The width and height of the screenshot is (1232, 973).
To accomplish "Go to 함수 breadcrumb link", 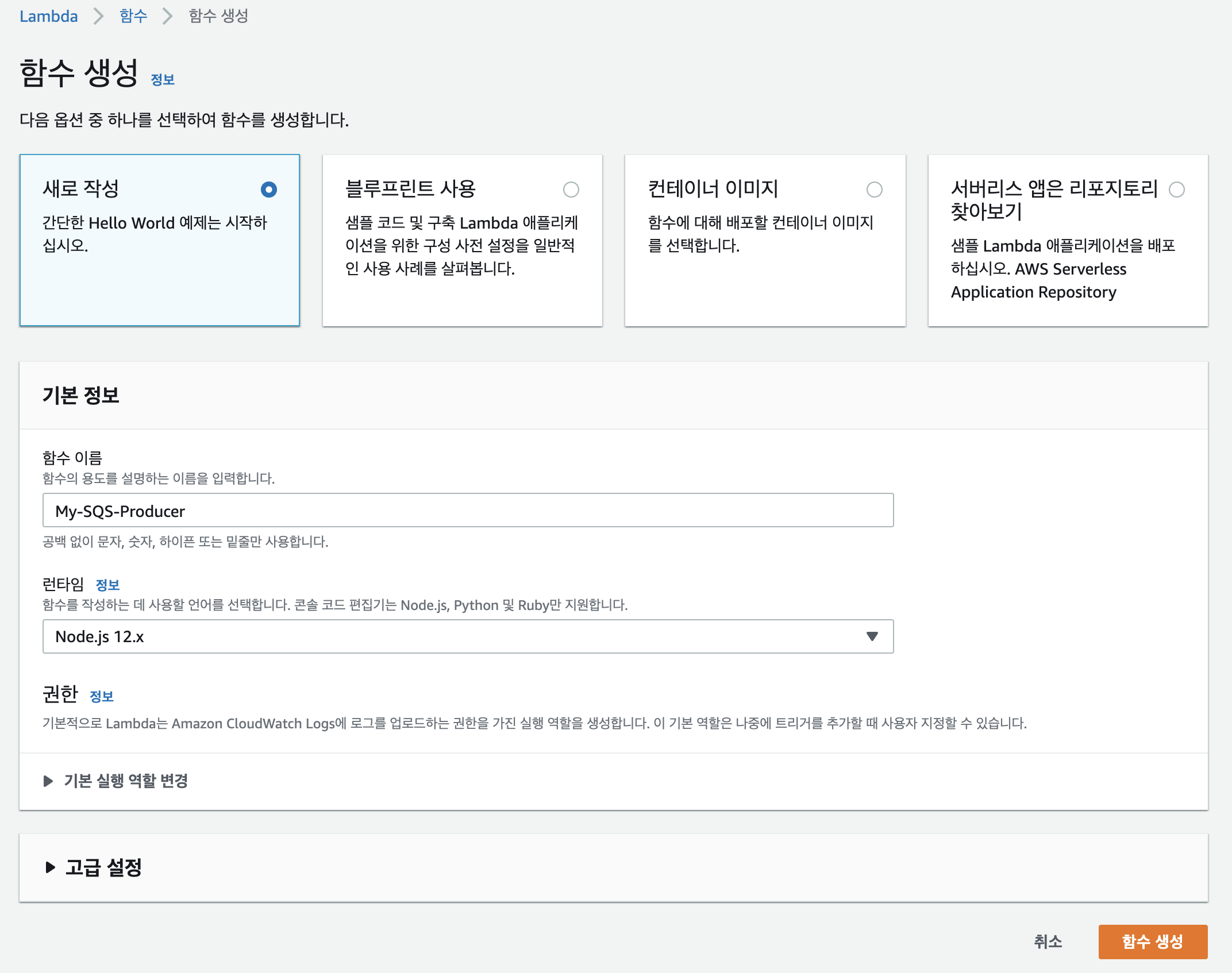I will pos(133,16).
